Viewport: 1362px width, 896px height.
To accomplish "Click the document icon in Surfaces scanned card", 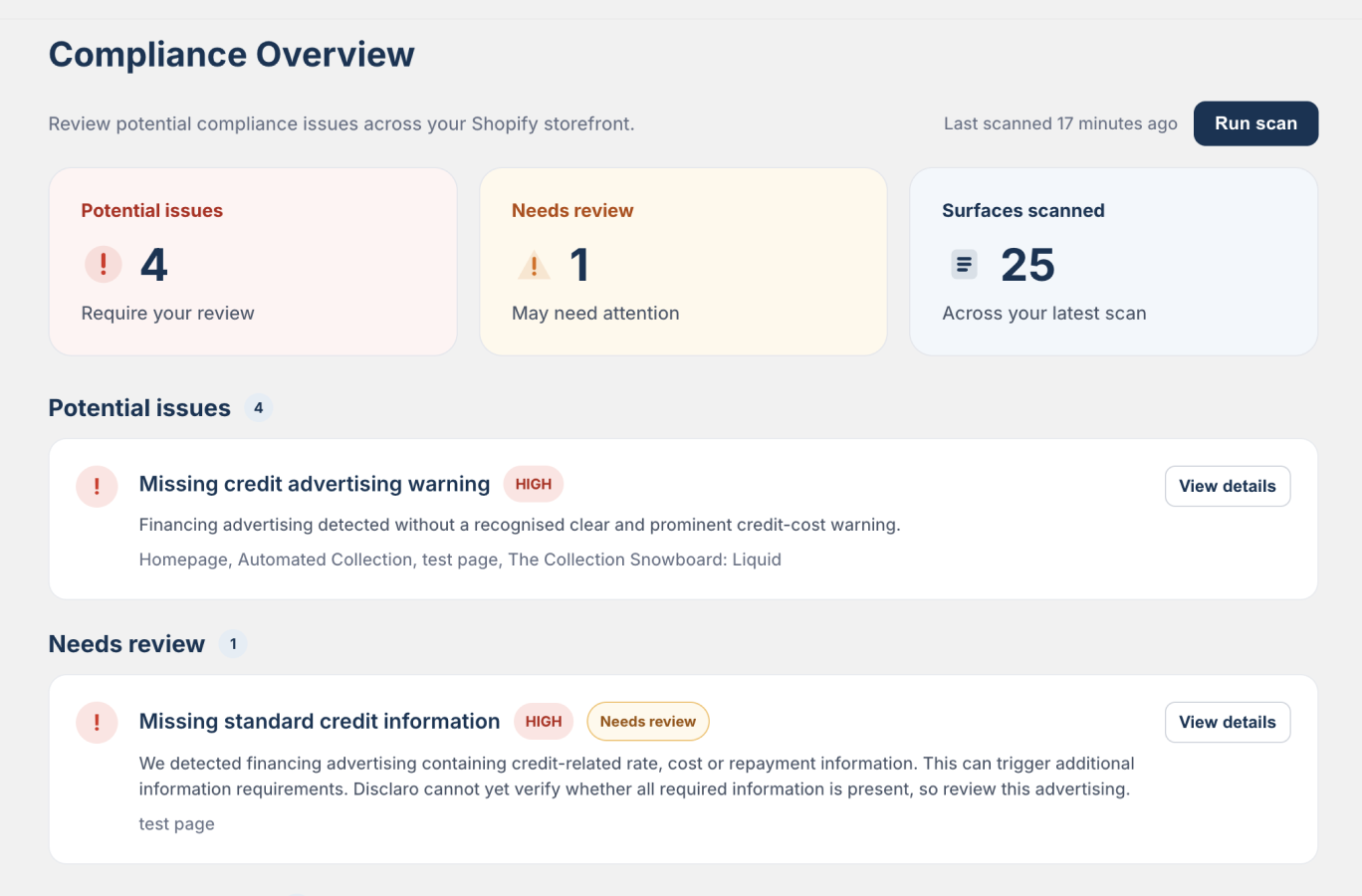I will [x=964, y=264].
